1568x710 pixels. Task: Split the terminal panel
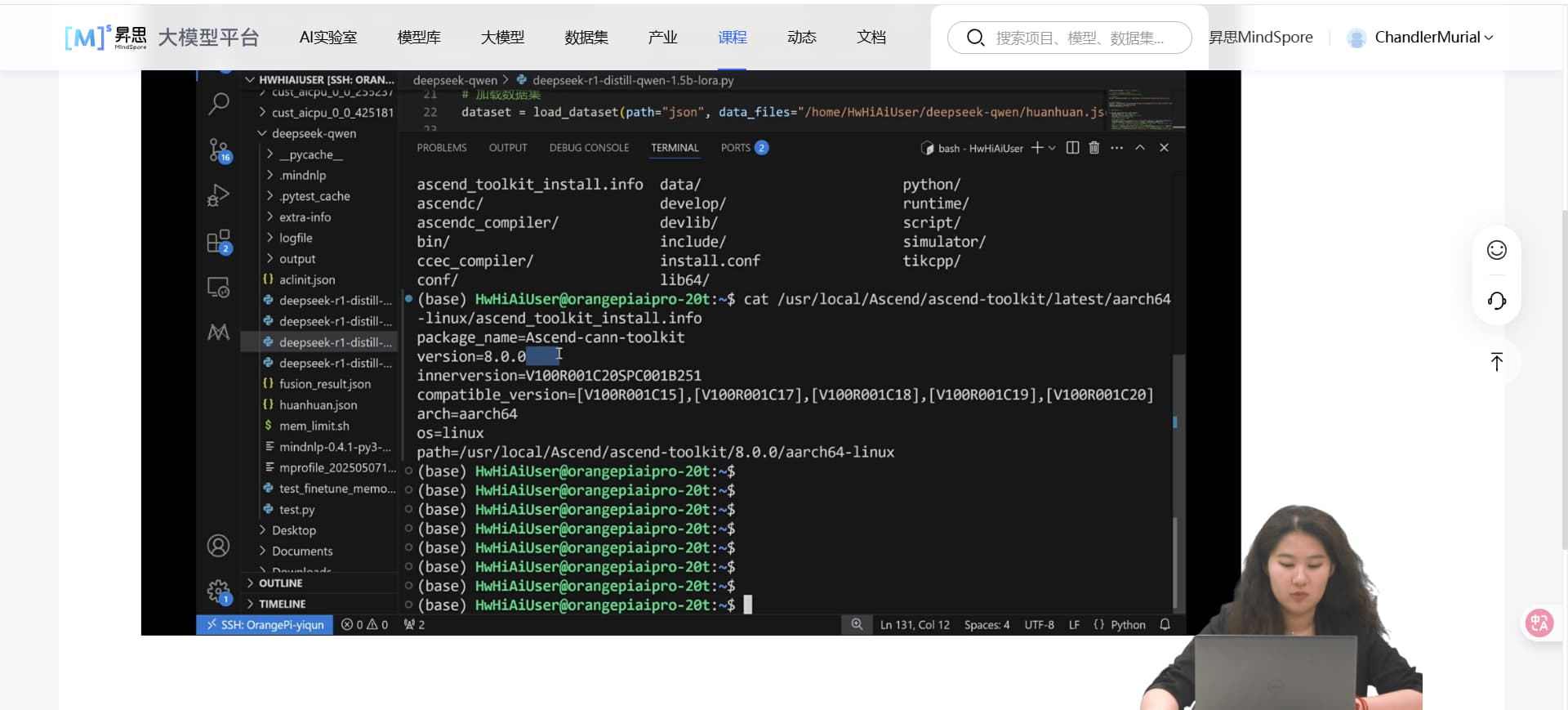coord(1072,148)
